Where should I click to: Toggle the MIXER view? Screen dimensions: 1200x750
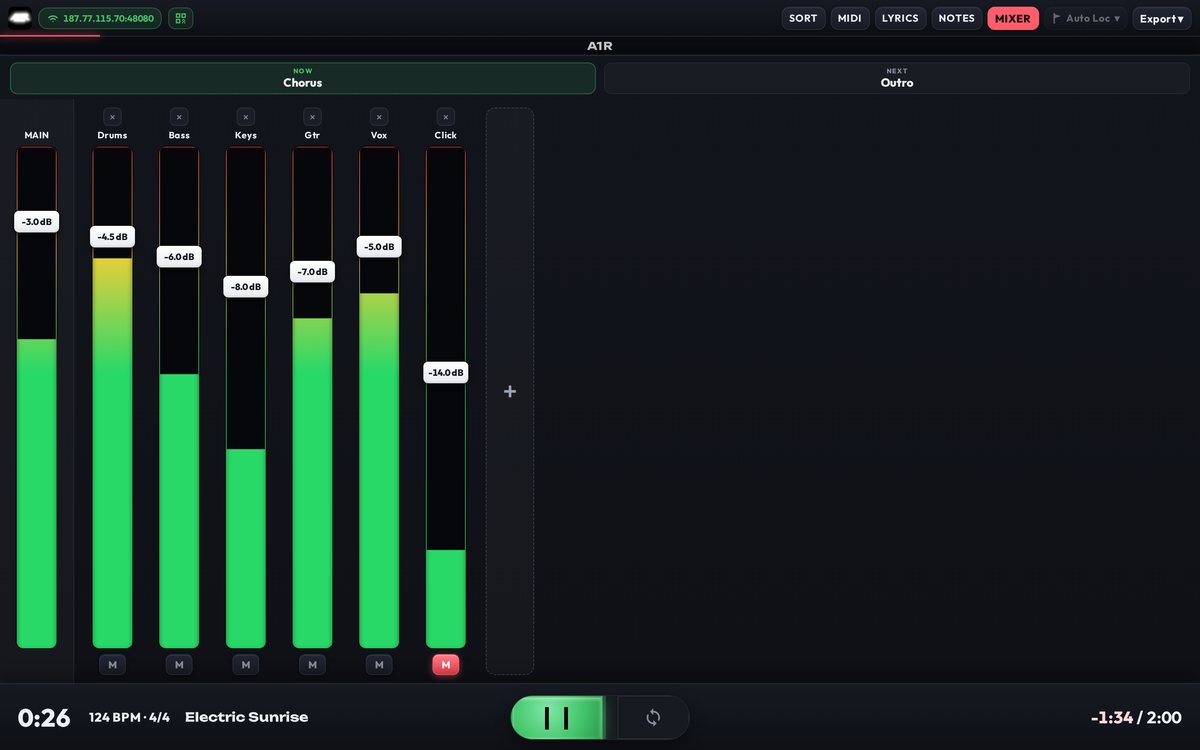(x=1013, y=18)
